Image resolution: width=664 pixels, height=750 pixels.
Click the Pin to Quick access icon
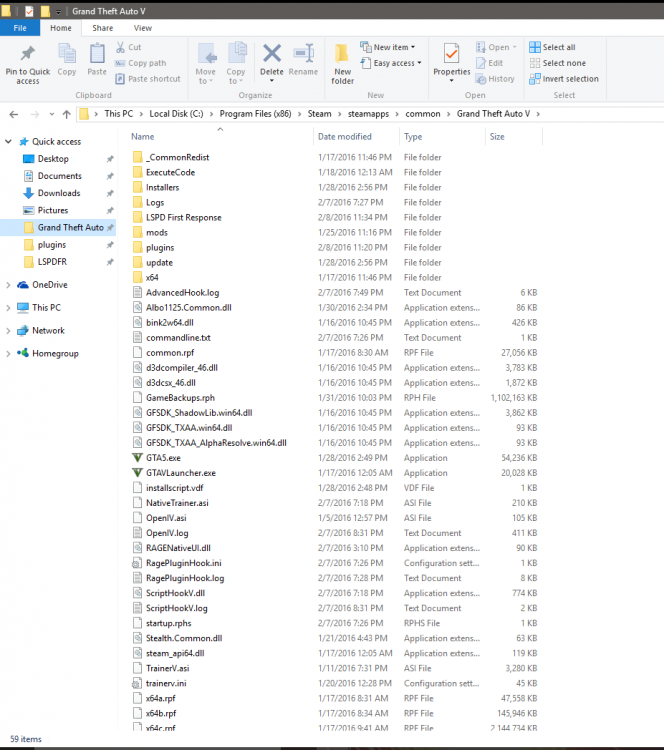28,54
